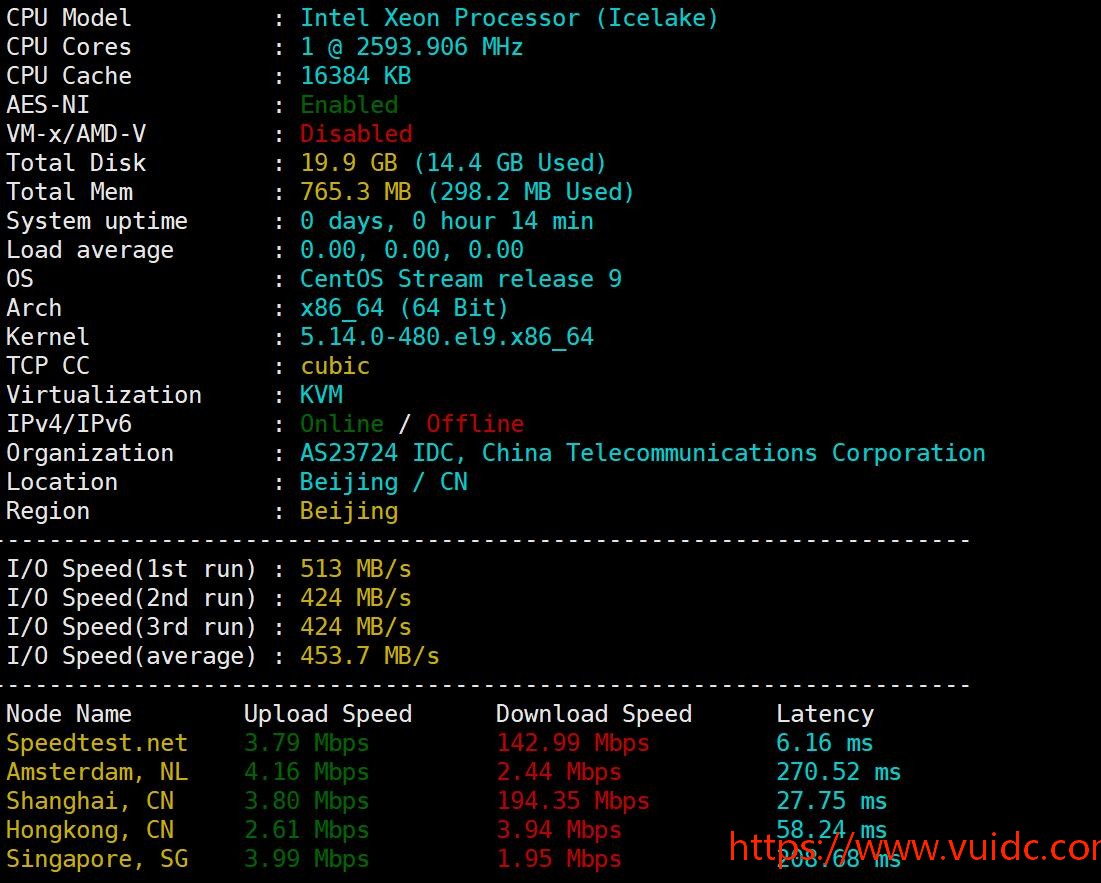Select the 'Hongkong, CN' node name
Viewport: 1101px width, 883px height.
pyautogui.click(x=90, y=830)
